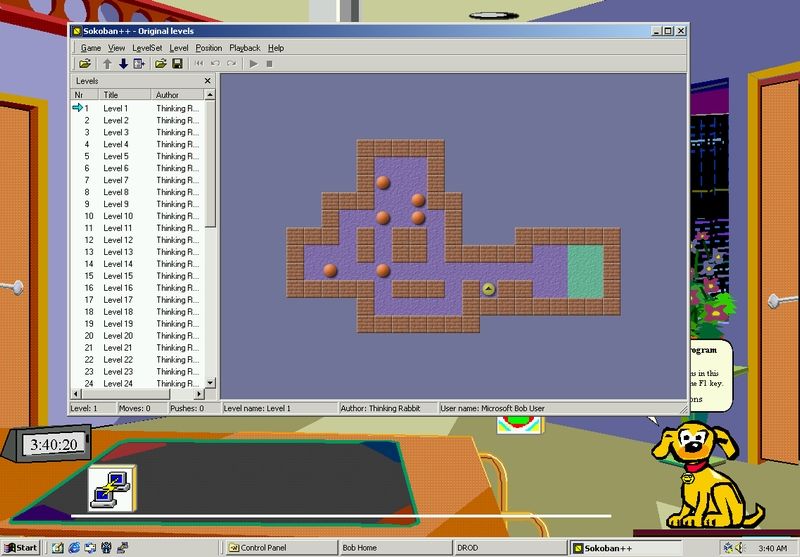
Task: Select Level 2 in the levels list
Action: (138, 120)
